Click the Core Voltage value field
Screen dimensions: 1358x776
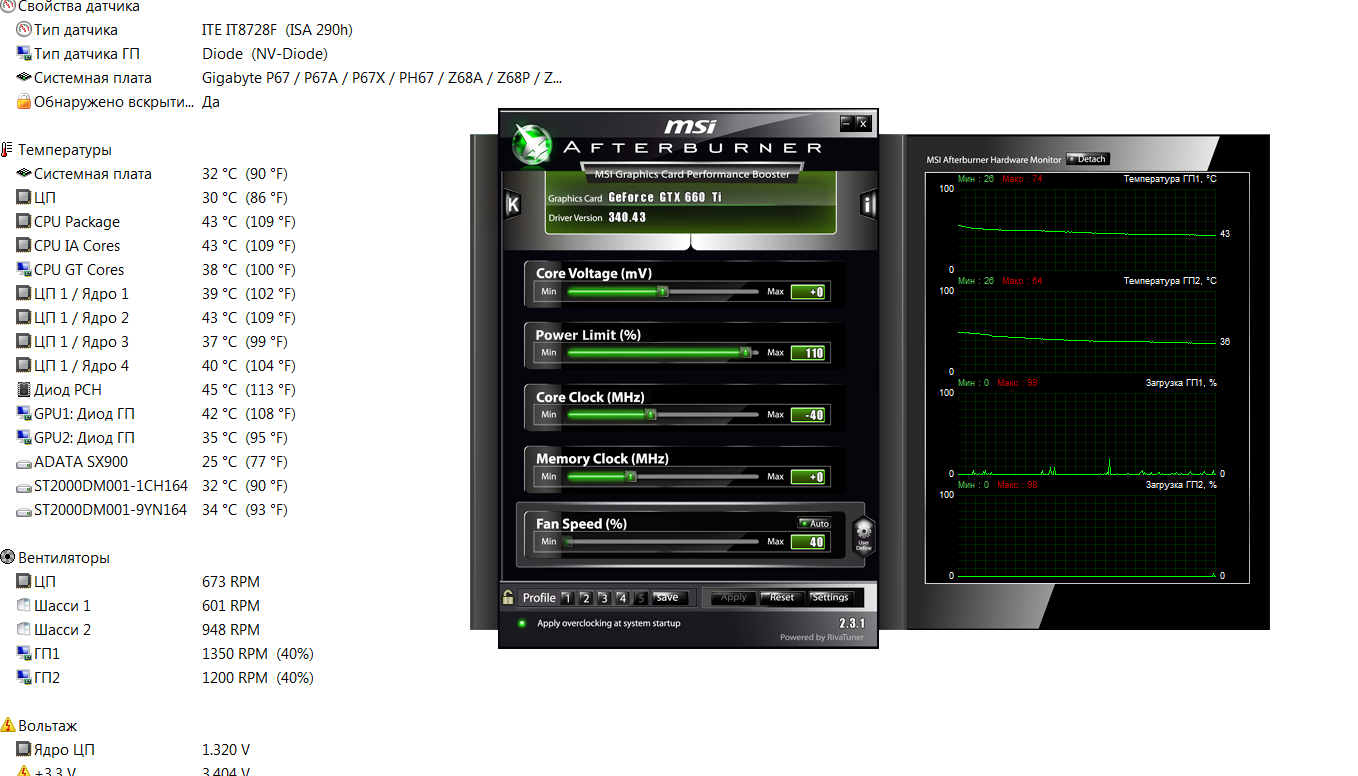tap(808, 292)
